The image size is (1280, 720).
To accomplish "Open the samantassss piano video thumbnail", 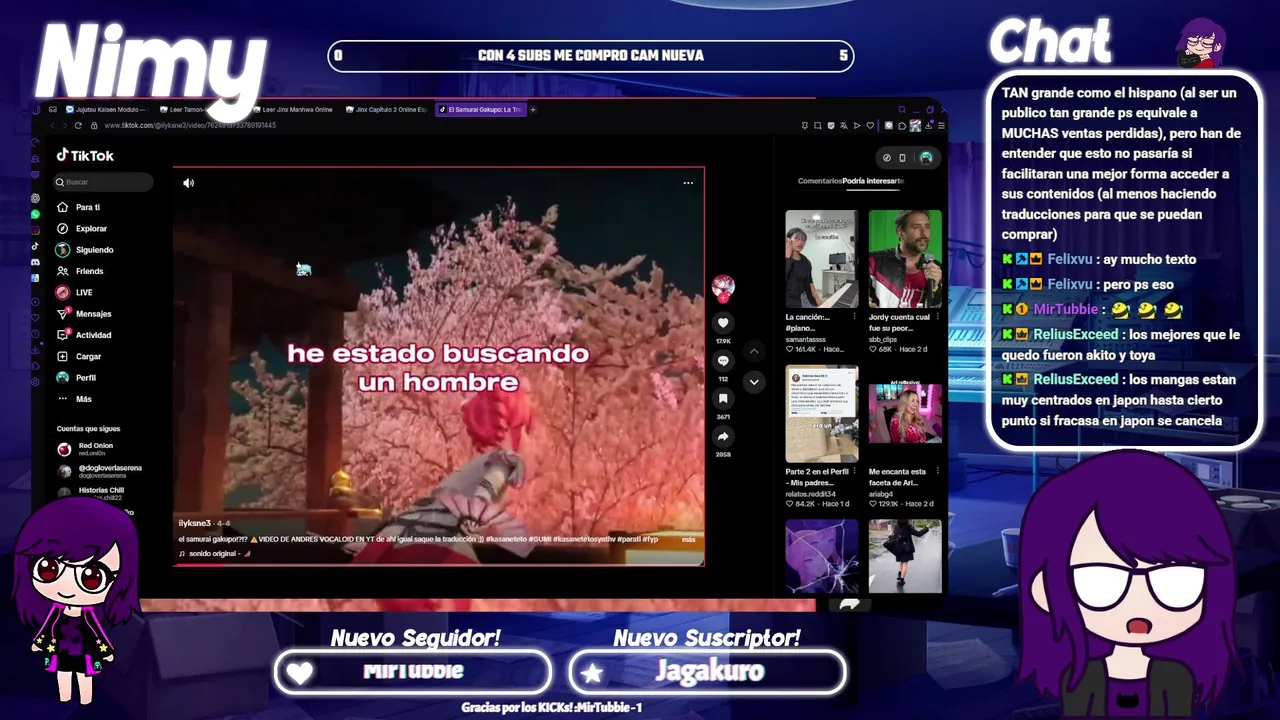I will pos(821,259).
